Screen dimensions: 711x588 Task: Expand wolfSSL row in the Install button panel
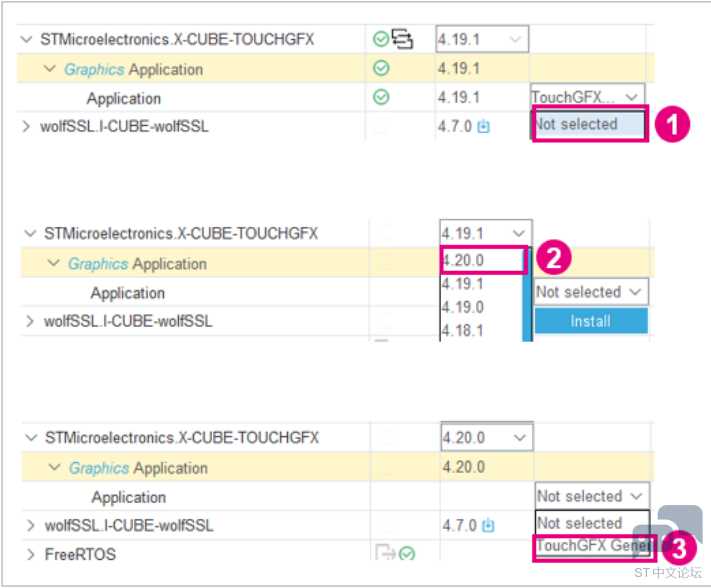[30, 321]
